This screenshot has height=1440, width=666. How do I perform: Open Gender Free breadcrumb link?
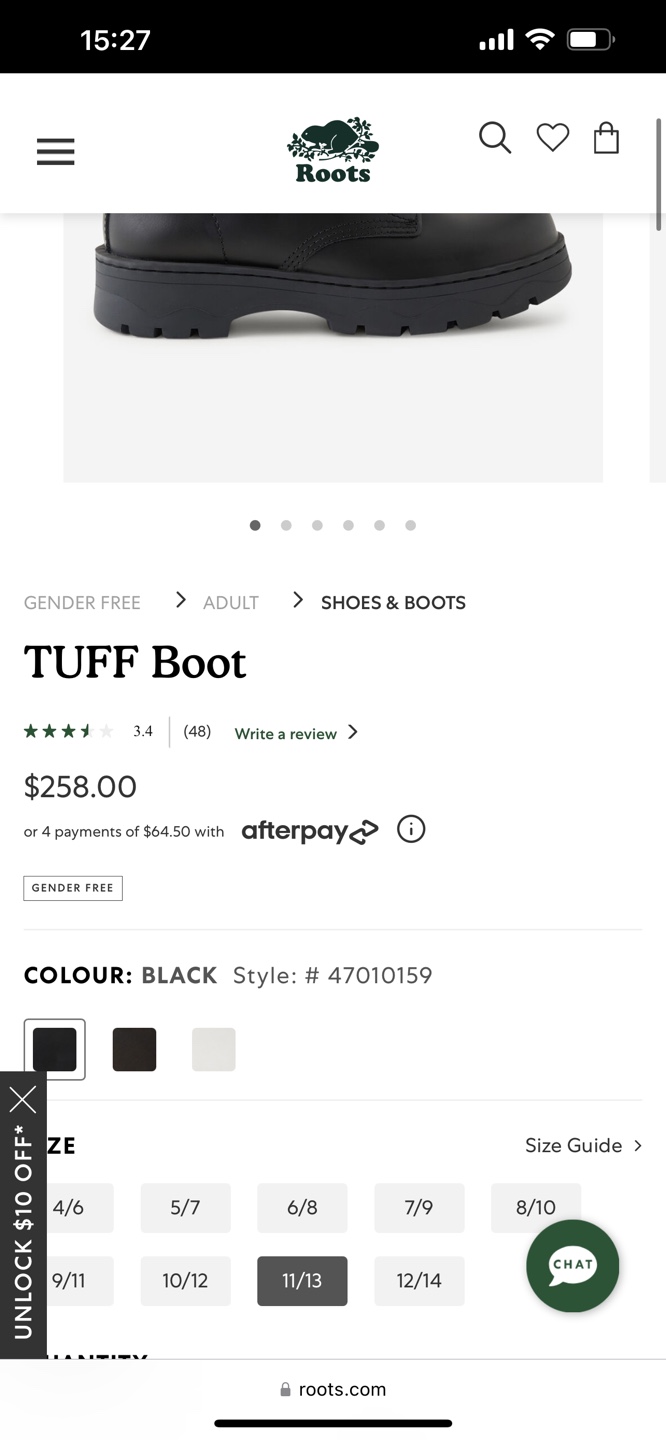click(x=82, y=602)
